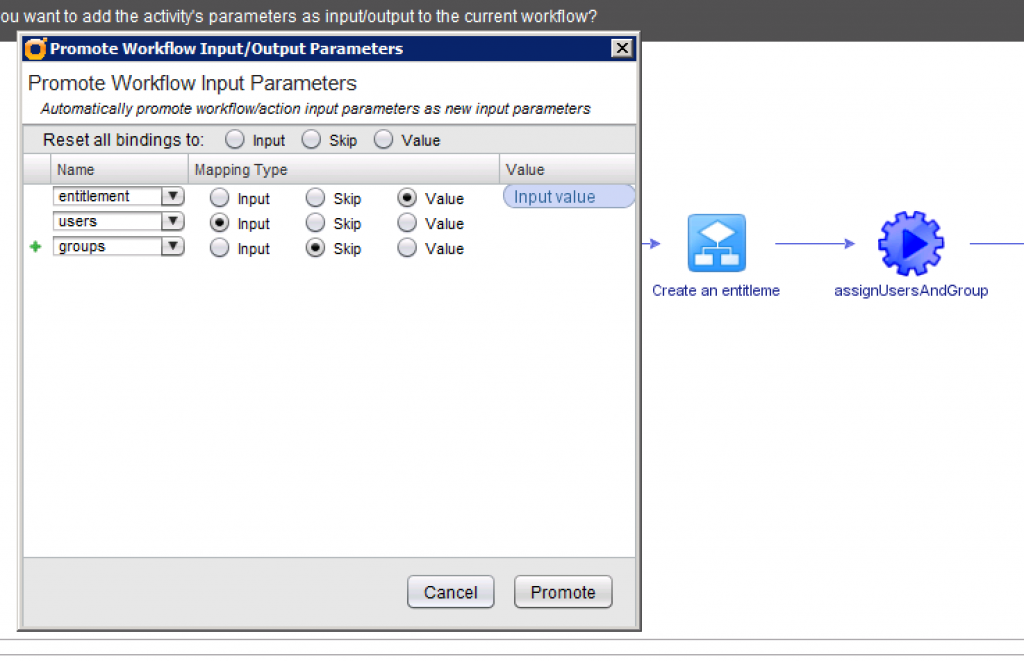Choose Value for the users parameter
Viewport: 1024px width, 661px height.
tap(407, 223)
